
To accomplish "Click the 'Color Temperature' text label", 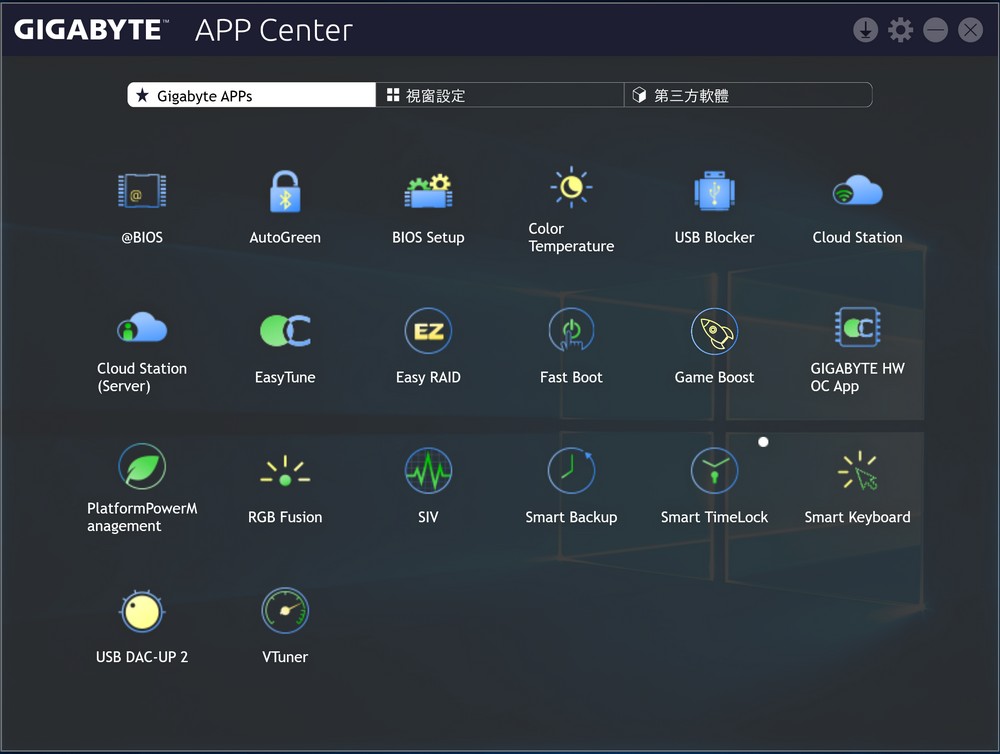I will (x=571, y=237).
